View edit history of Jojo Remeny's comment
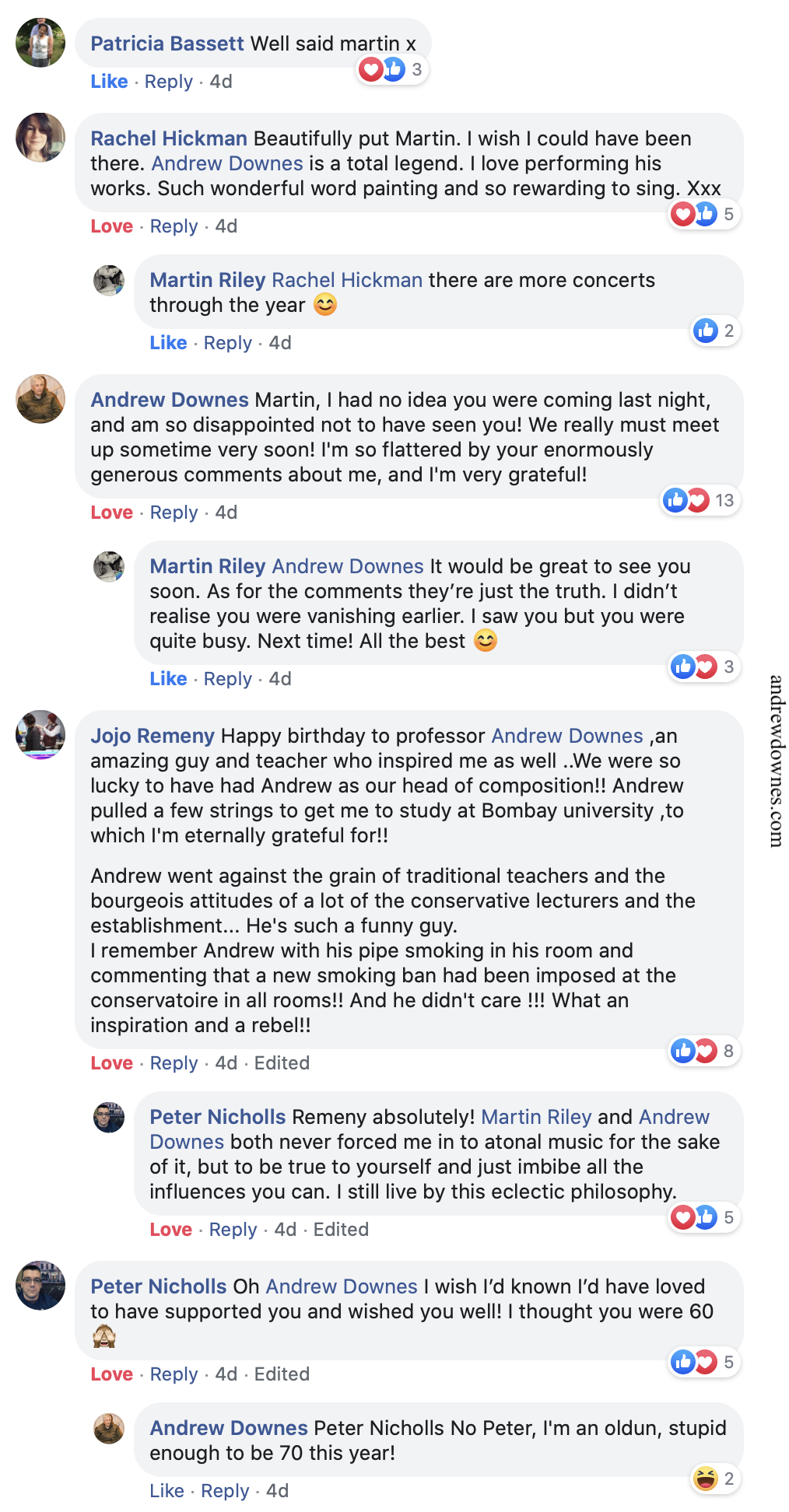This screenshot has width=789, height=1512. (282, 1063)
